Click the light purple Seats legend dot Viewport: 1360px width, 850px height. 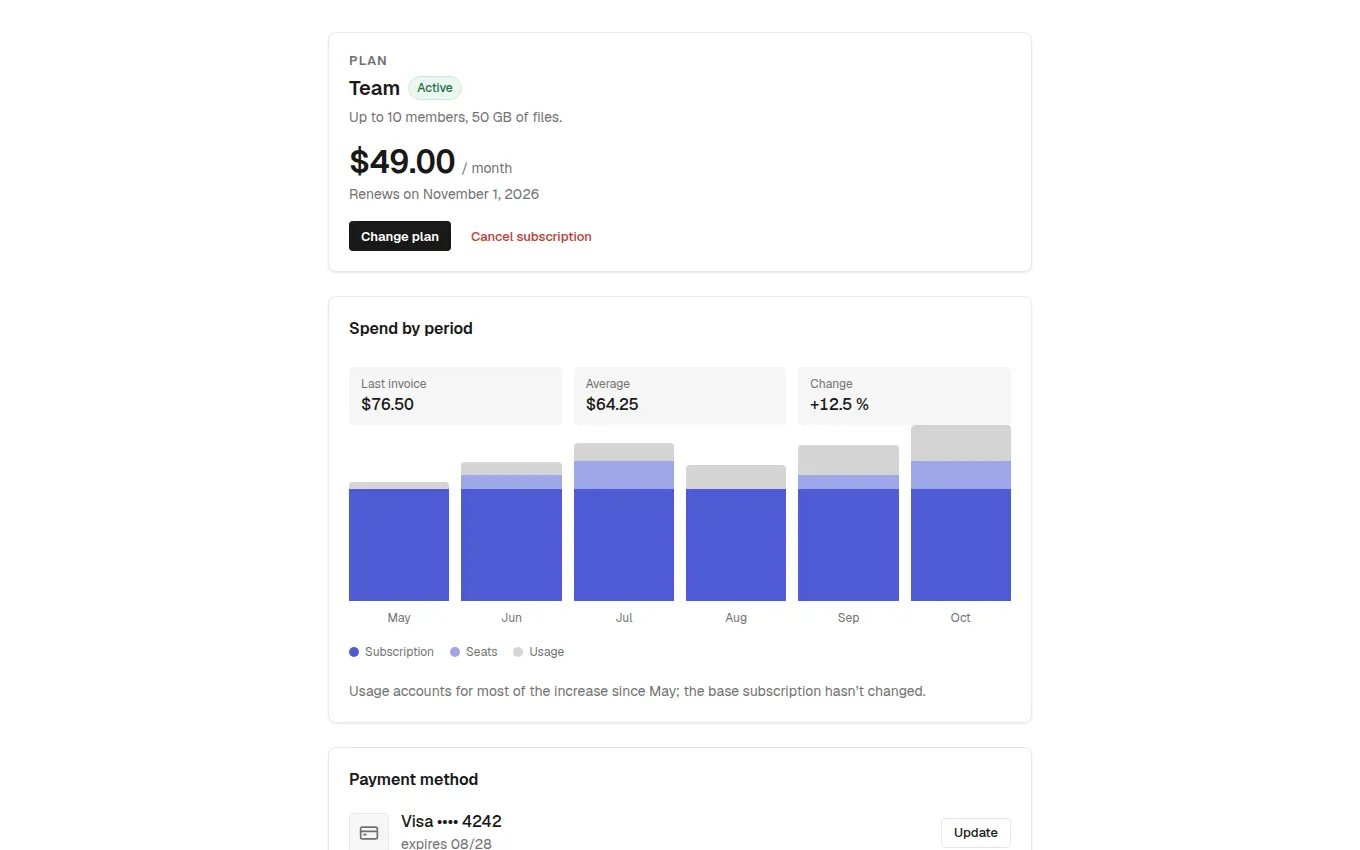tap(455, 652)
